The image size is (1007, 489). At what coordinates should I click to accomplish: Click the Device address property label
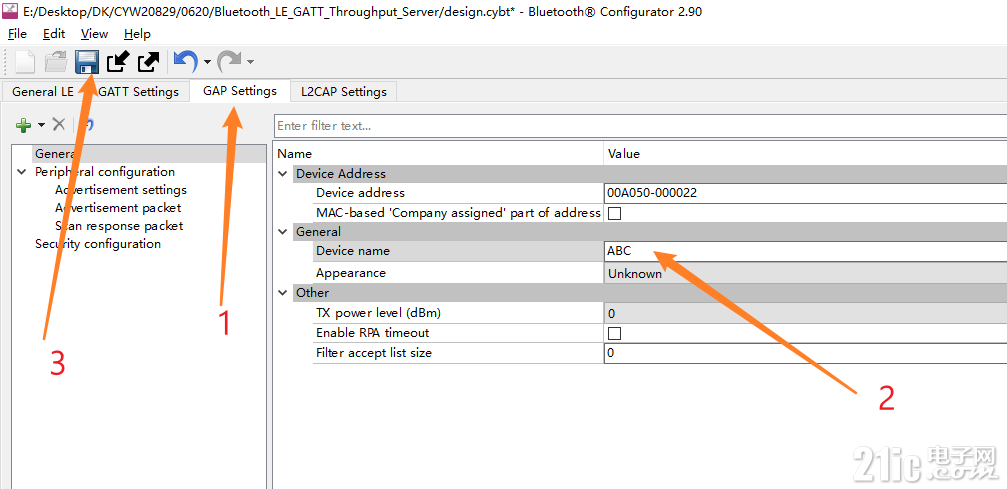click(x=360, y=193)
